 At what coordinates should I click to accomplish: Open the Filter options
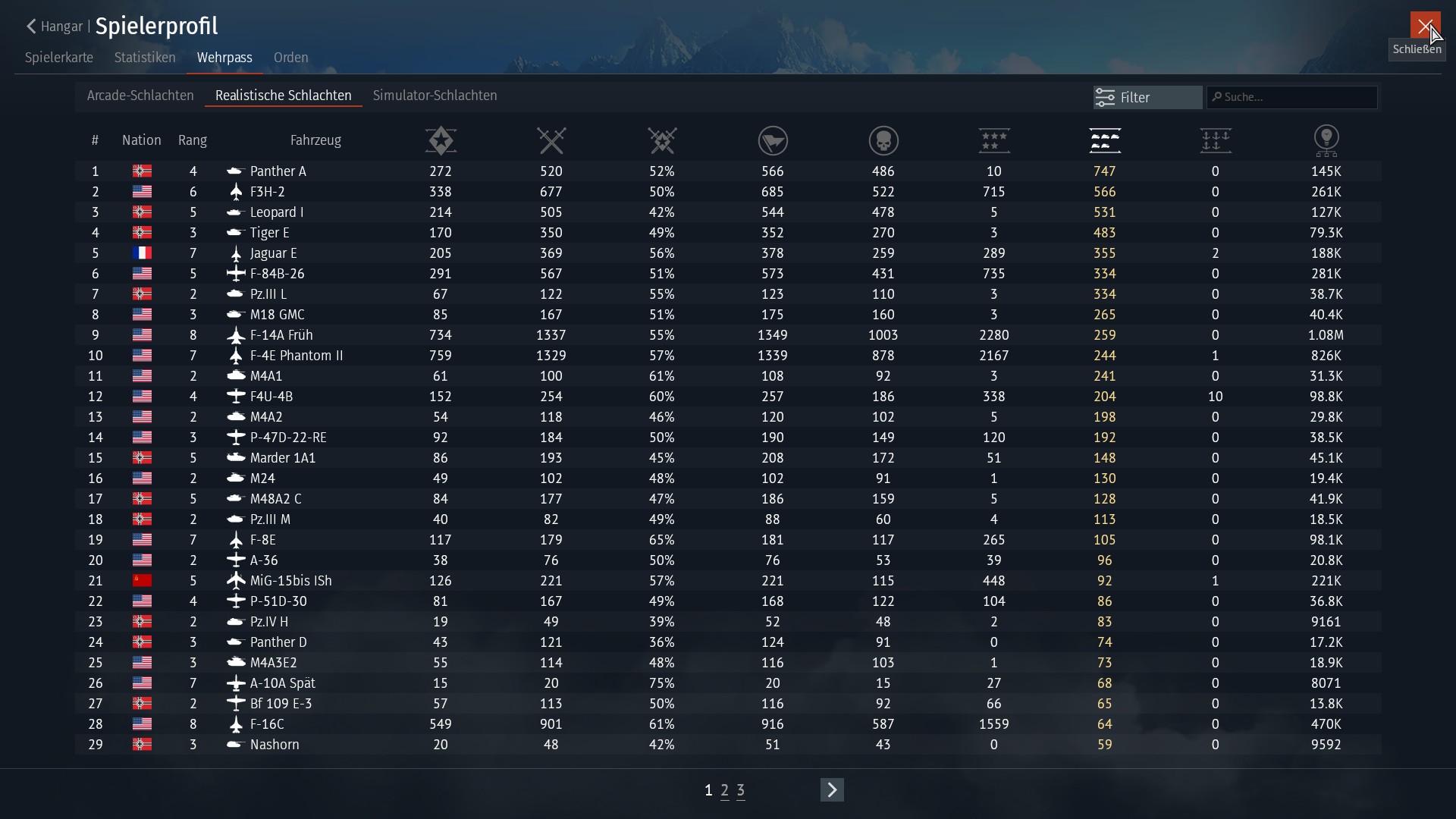1147,97
